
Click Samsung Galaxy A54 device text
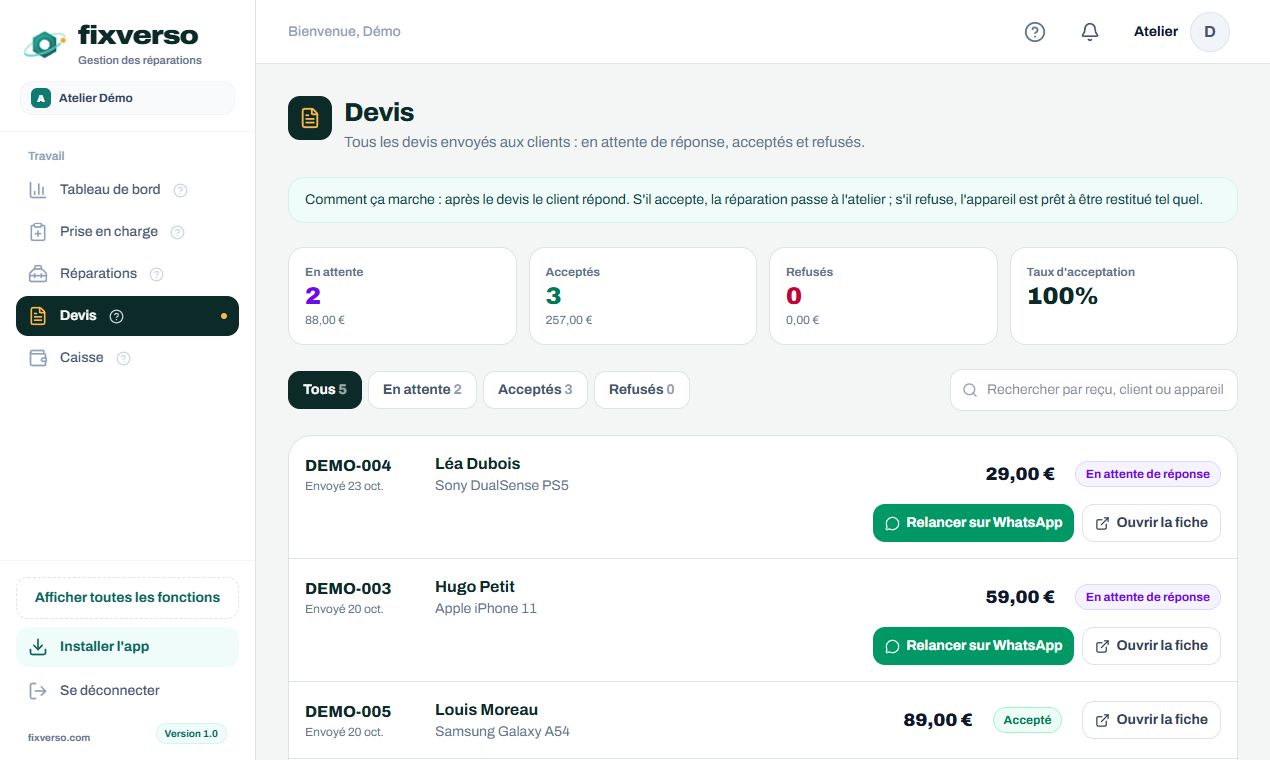[503, 732]
